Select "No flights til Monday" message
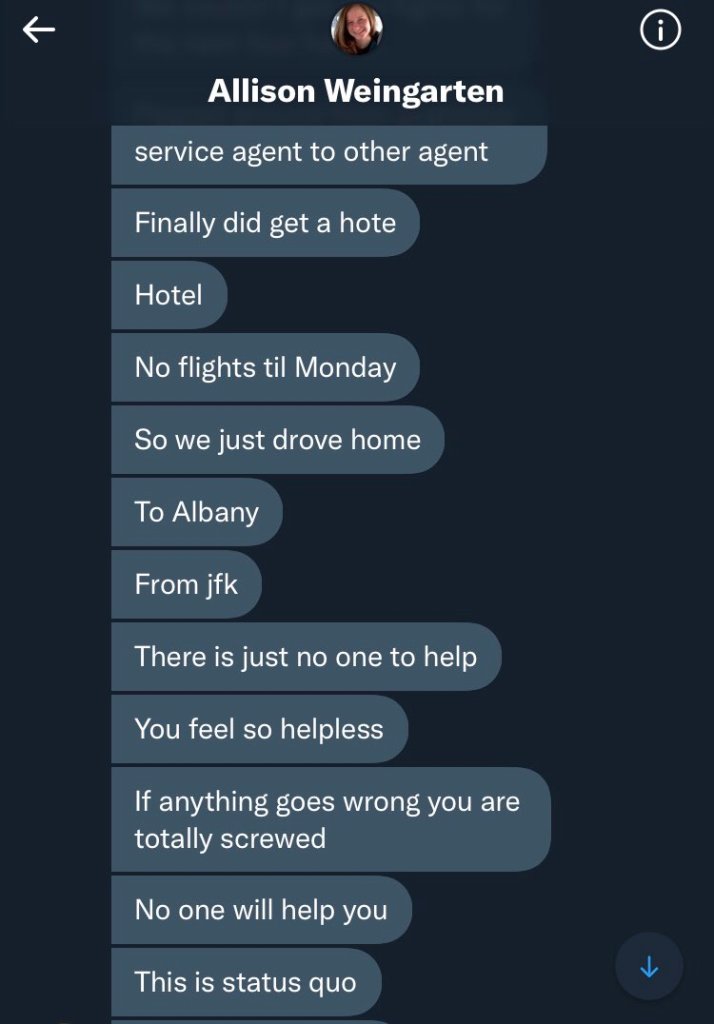714x1024 pixels. pos(265,367)
